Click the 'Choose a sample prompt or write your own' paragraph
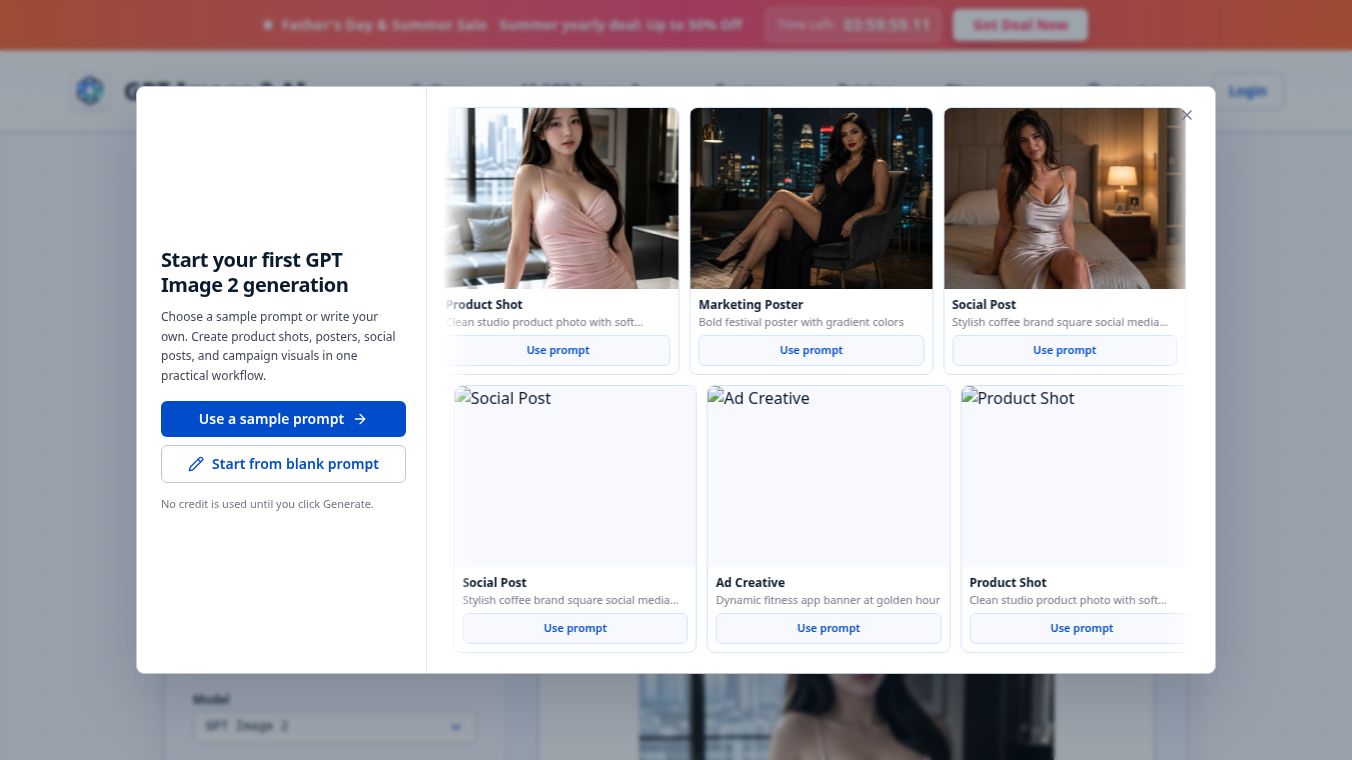 click(278, 346)
